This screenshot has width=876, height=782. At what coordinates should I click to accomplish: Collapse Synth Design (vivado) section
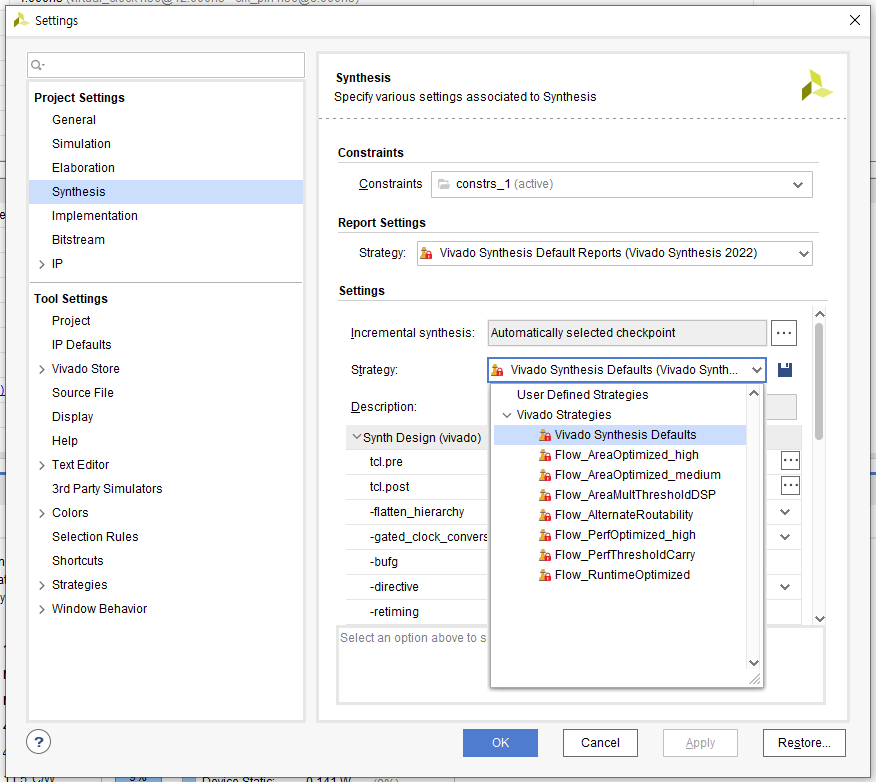pos(356,437)
